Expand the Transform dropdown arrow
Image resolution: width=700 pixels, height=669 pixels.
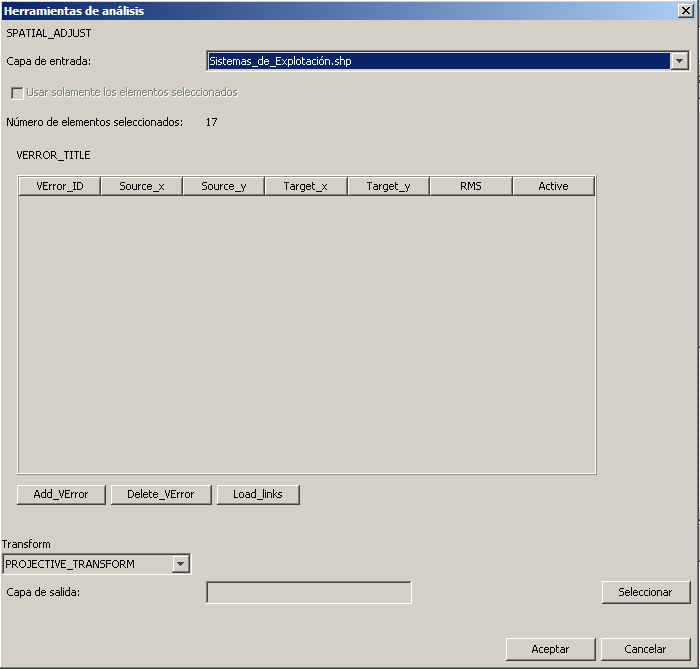pos(180,564)
